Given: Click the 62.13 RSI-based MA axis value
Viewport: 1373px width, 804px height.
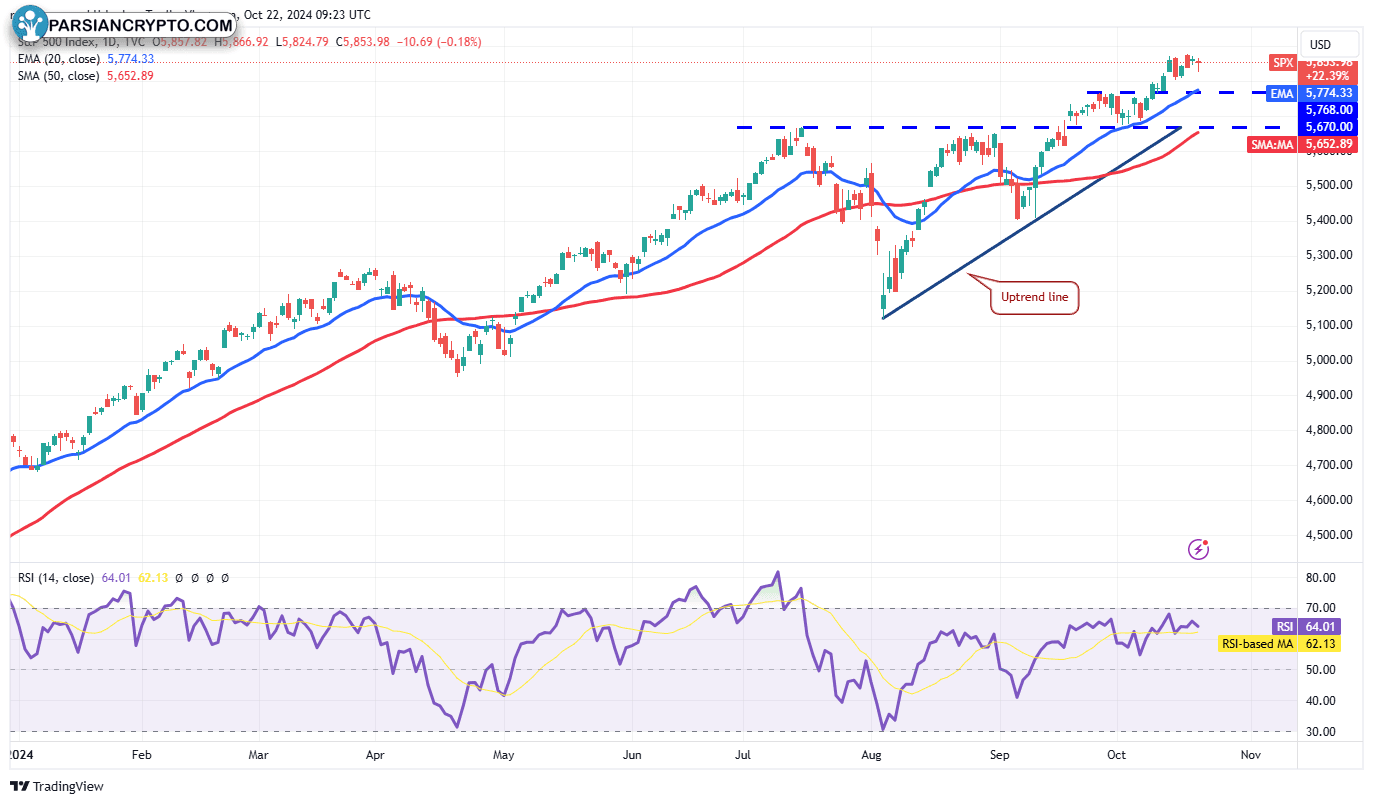Looking at the screenshot, I should [1320, 644].
